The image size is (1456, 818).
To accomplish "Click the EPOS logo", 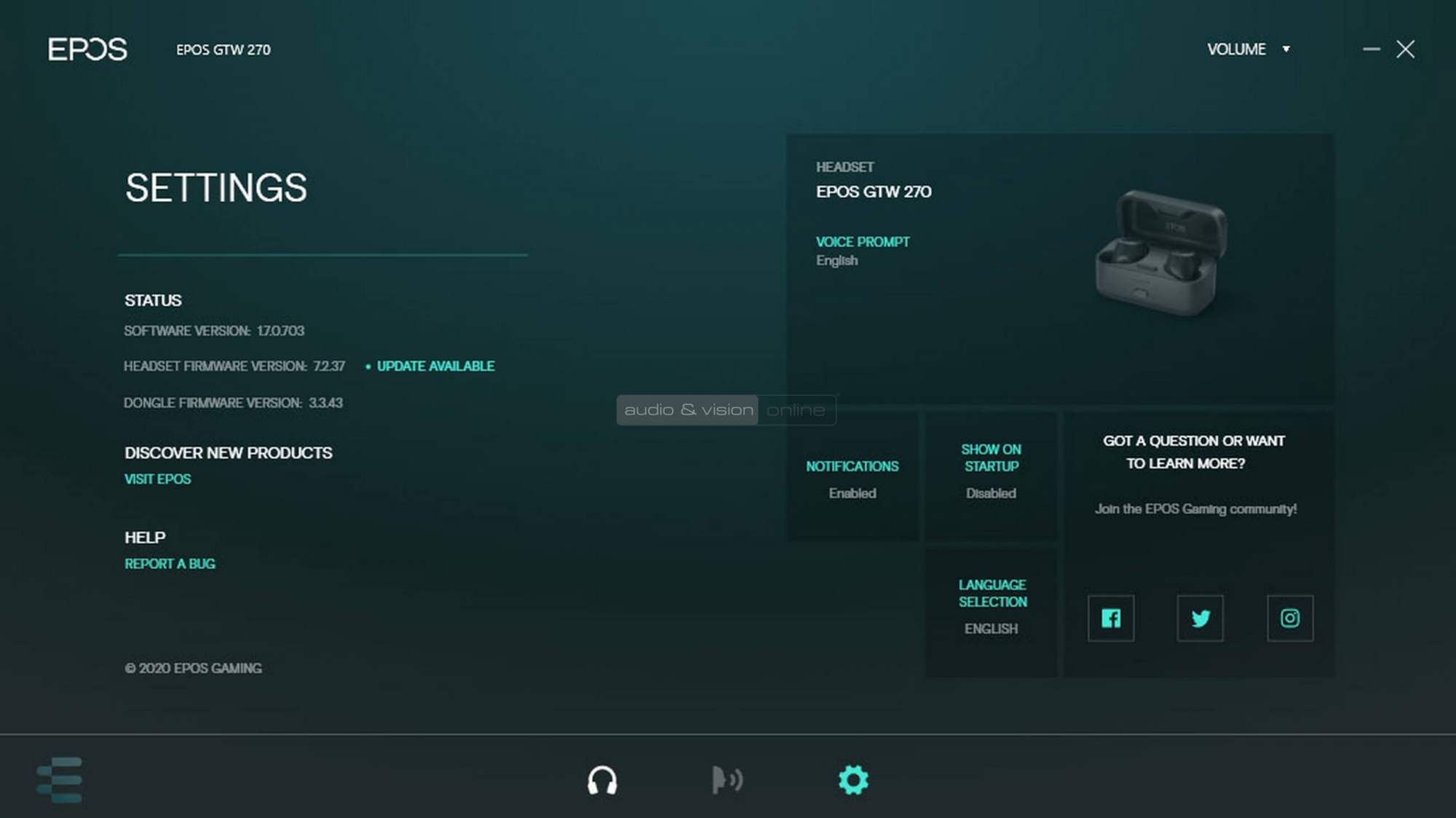I will click(87, 50).
